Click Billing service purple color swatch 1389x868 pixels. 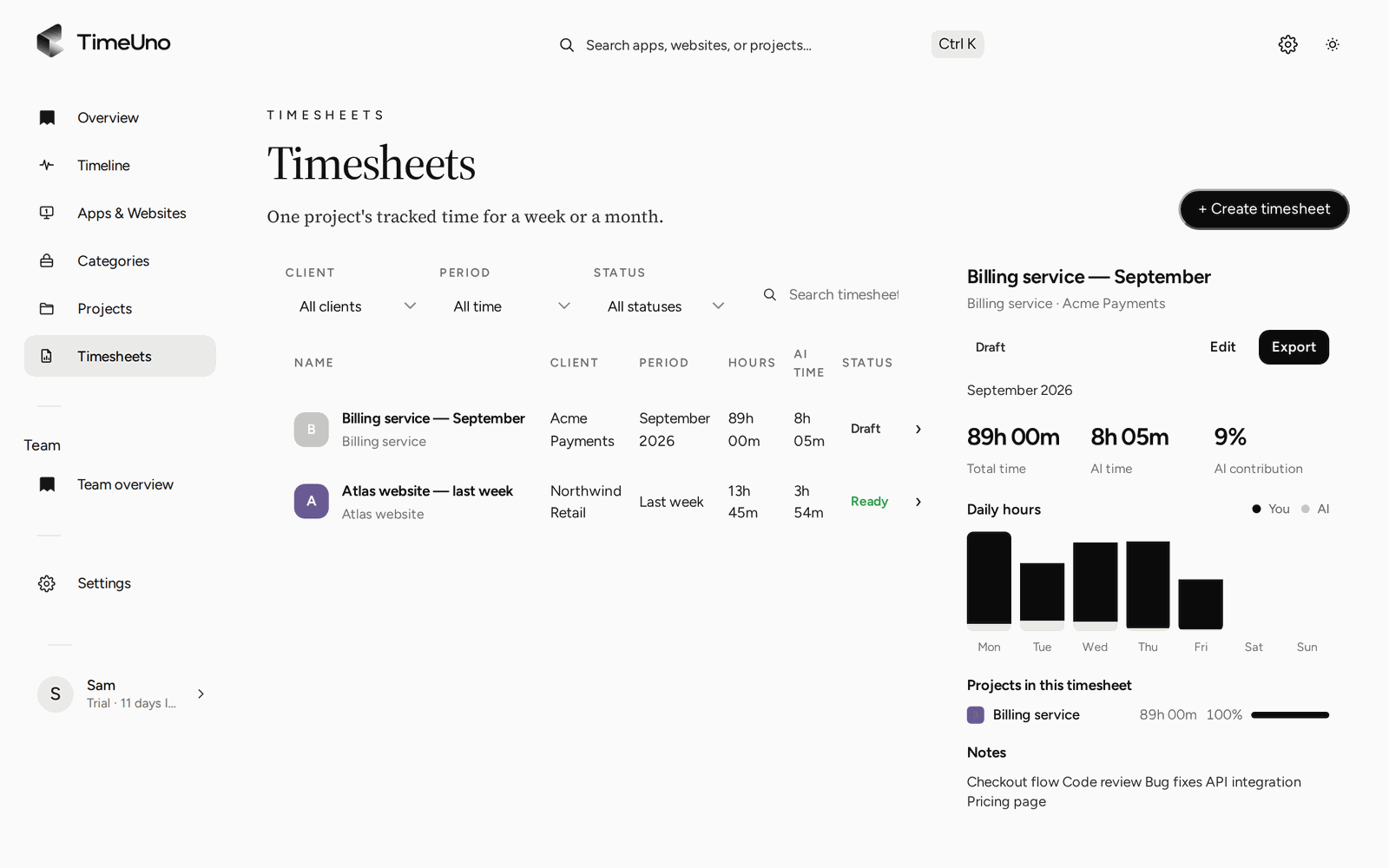(x=976, y=715)
